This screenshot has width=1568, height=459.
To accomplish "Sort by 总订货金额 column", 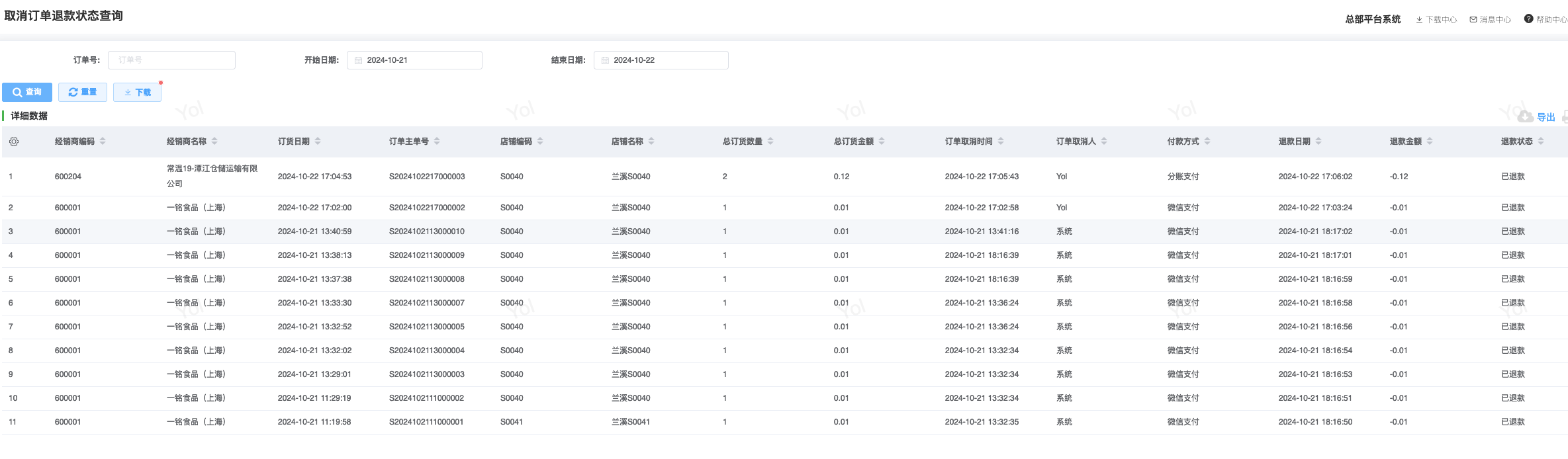I will click(882, 142).
